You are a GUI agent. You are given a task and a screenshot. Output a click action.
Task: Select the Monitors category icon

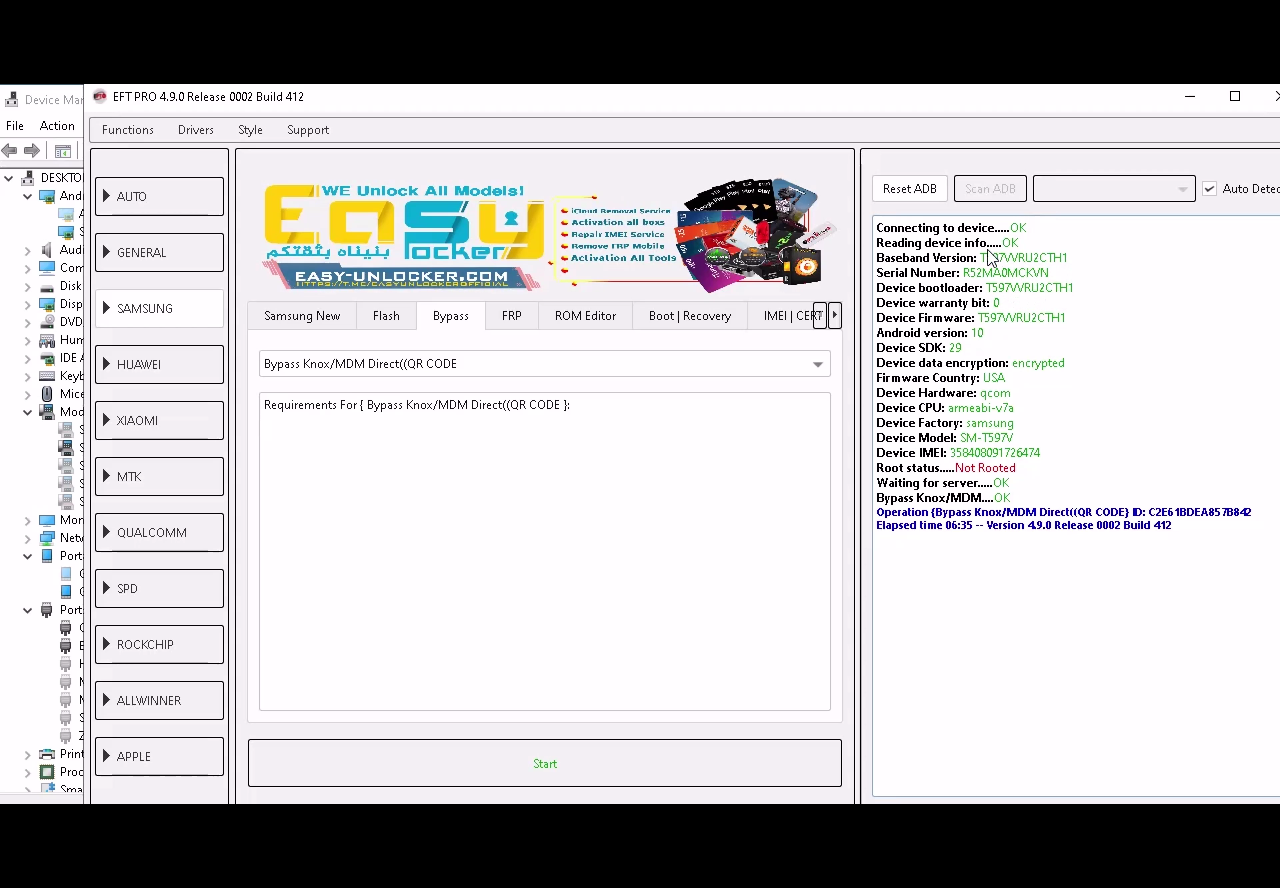point(47,520)
